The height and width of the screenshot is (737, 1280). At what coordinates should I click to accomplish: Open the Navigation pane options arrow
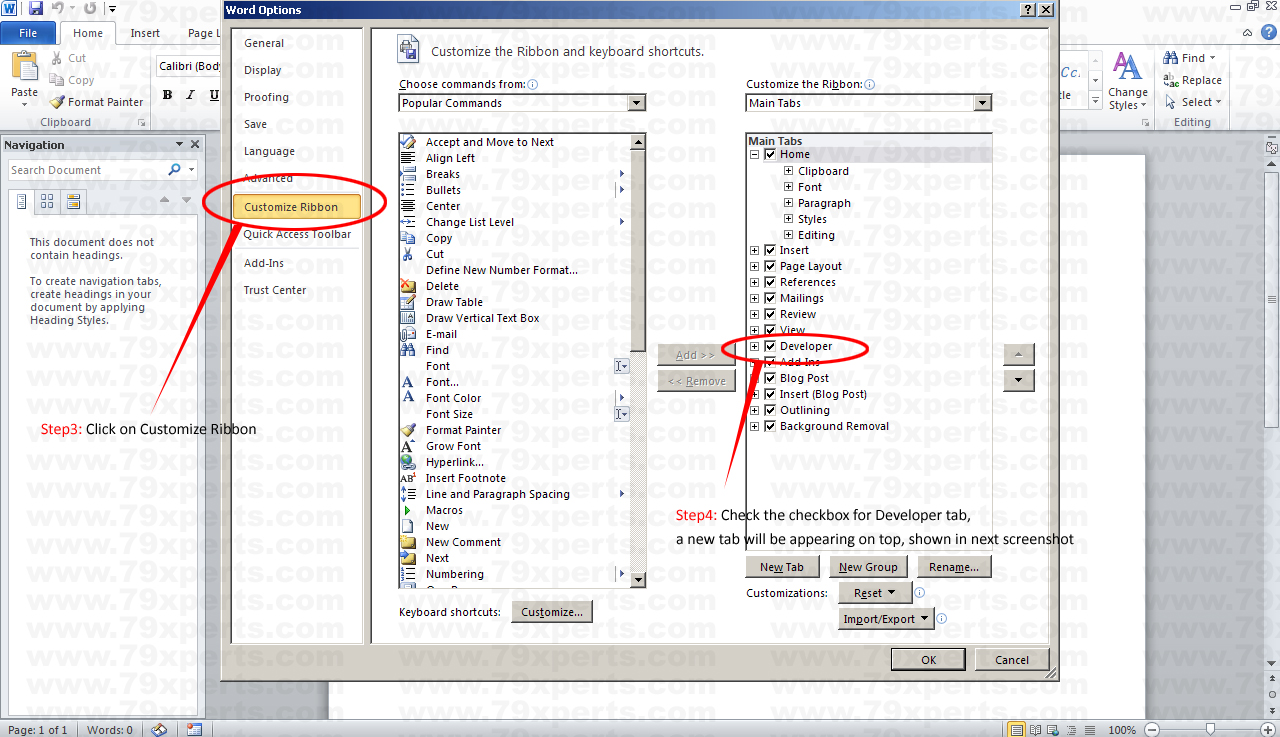[179, 145]
